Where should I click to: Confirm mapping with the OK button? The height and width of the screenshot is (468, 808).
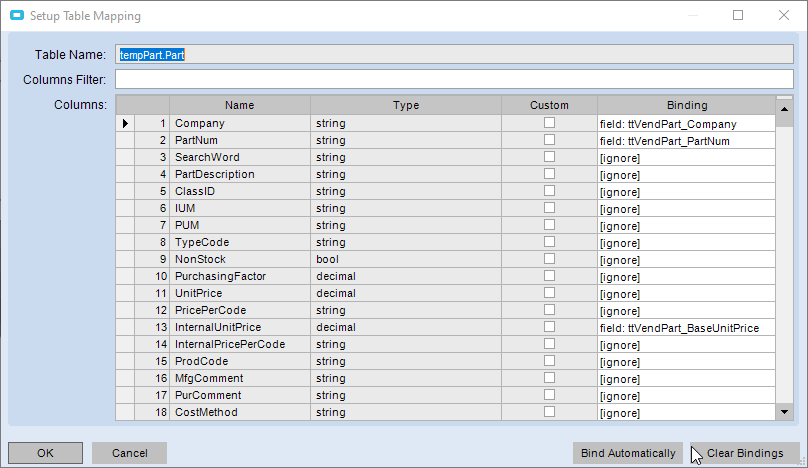pos(45,453)
